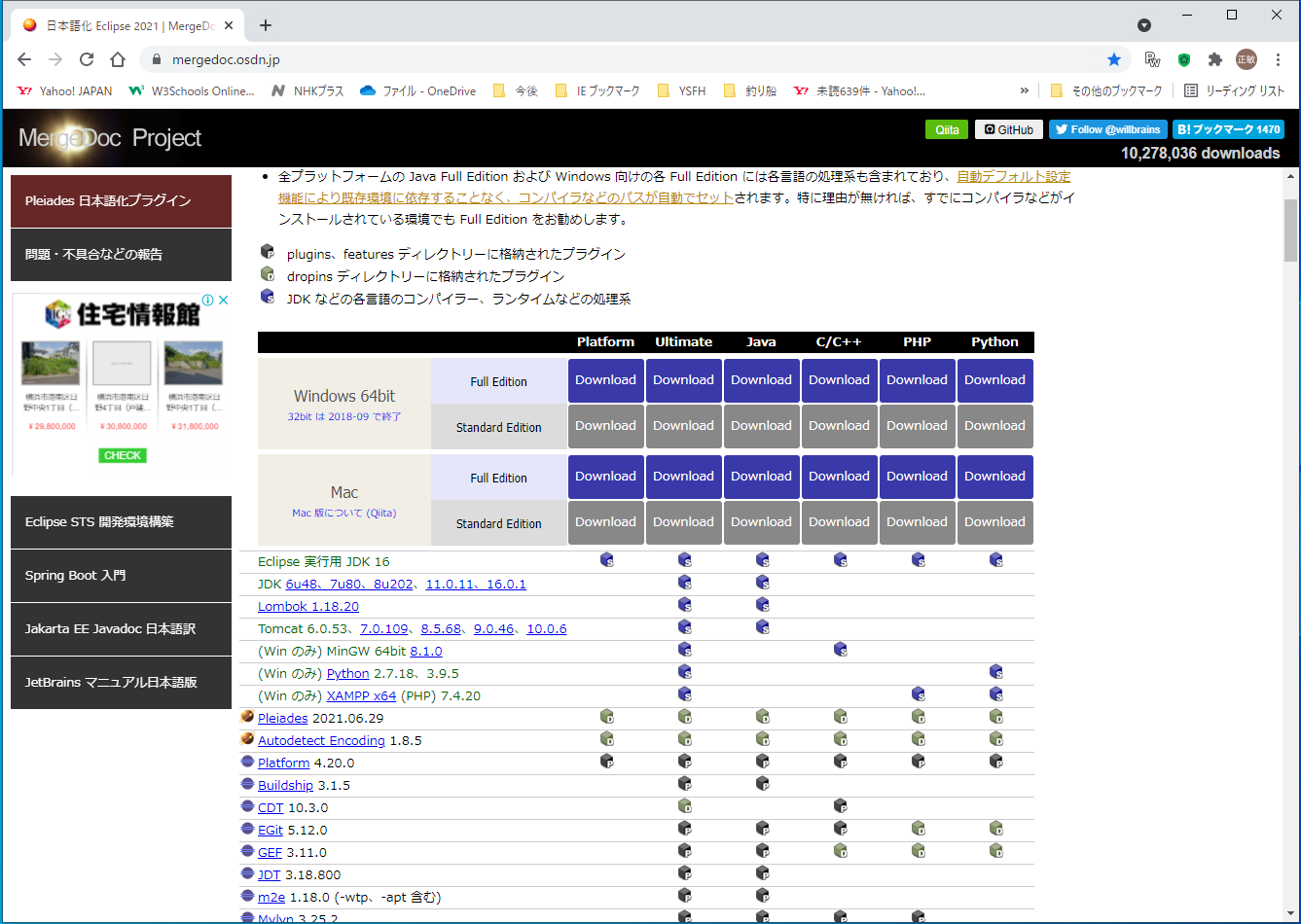Open the Extensions puzzle icon
This screenshot has width=1301, height=924.
1214,59
